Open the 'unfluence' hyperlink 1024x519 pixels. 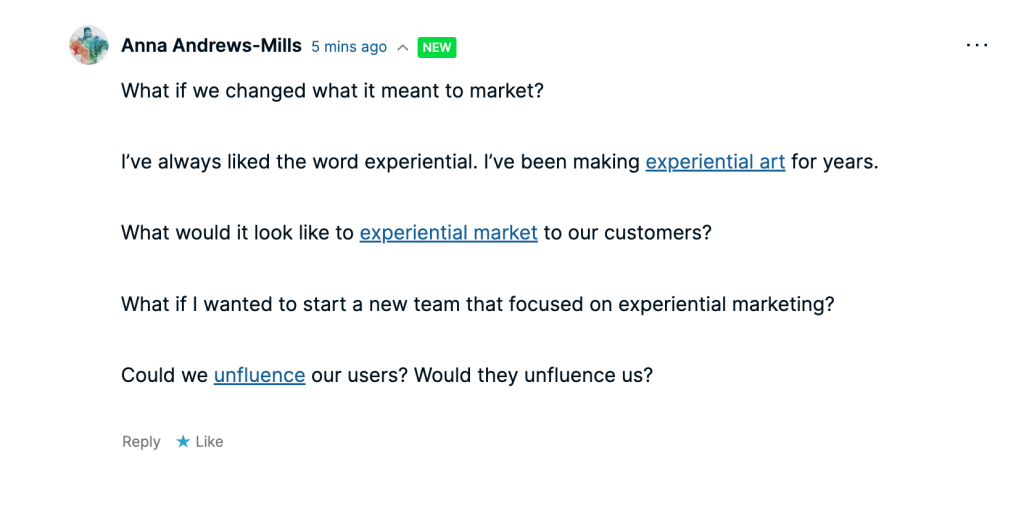pyautogui.click(x=259, y=375)
